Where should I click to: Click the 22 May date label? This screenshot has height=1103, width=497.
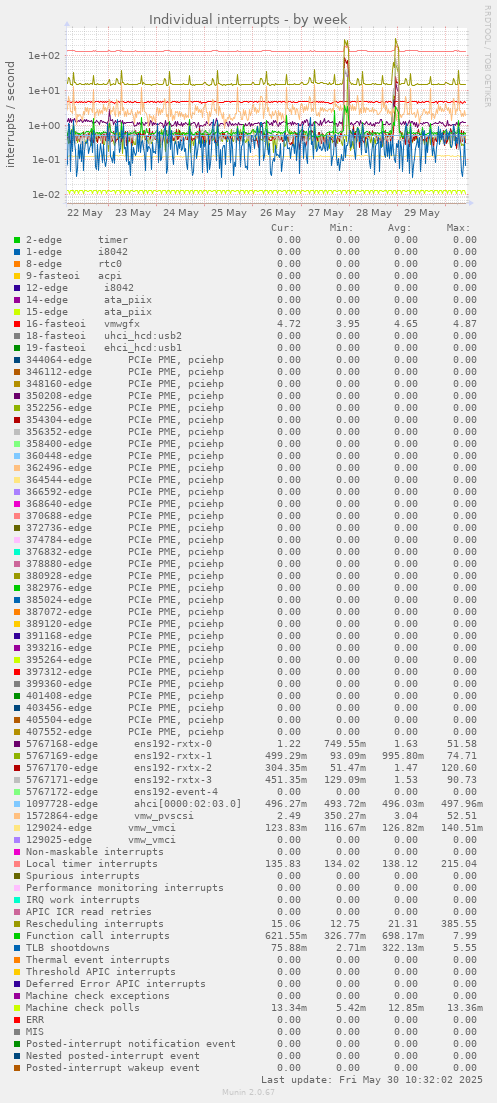tap(85, 212)
